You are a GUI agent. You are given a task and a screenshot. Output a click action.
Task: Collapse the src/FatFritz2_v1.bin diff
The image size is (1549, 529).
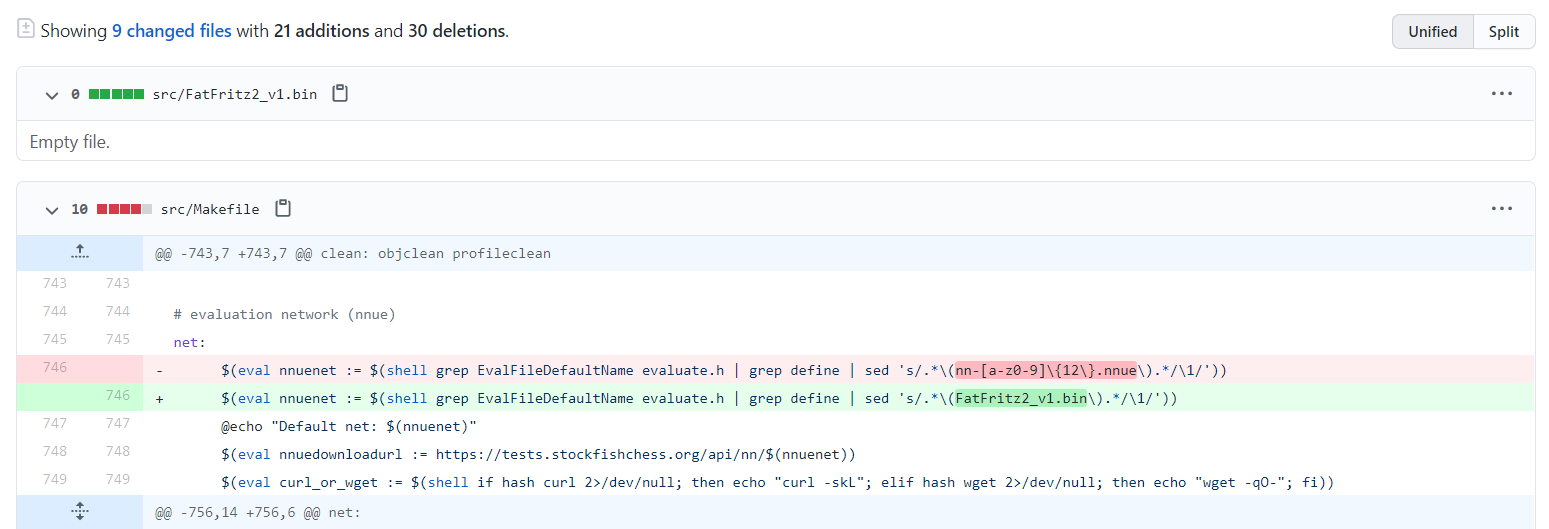51,94
